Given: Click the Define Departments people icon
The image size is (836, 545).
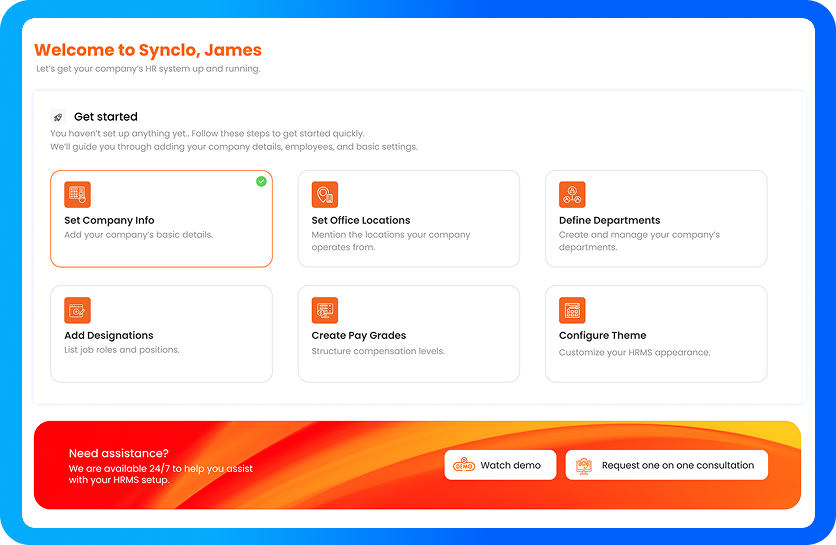Looking at the screenshot, I should (x=572, y=194).
